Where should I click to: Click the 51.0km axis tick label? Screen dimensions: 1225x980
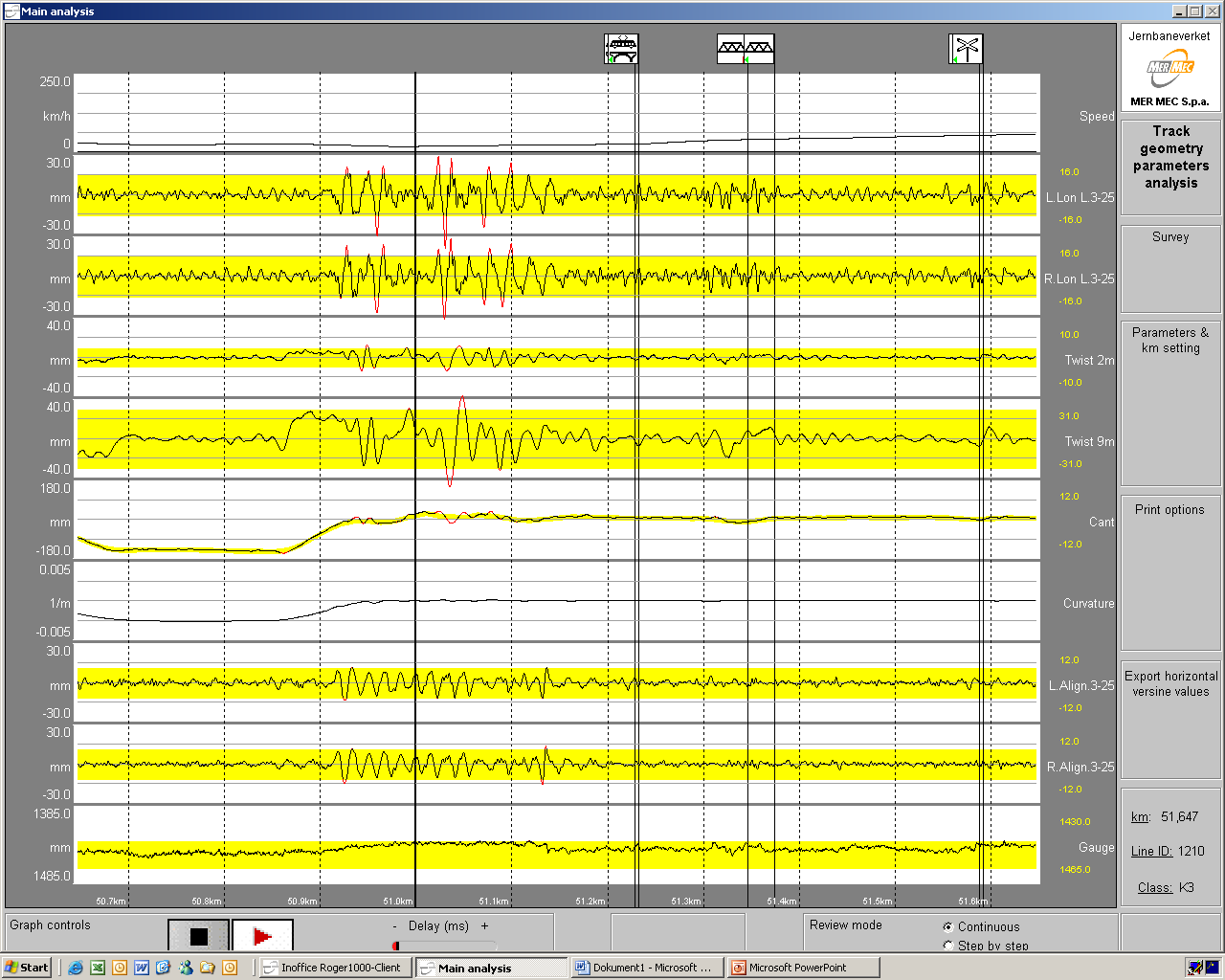[398, 902]
